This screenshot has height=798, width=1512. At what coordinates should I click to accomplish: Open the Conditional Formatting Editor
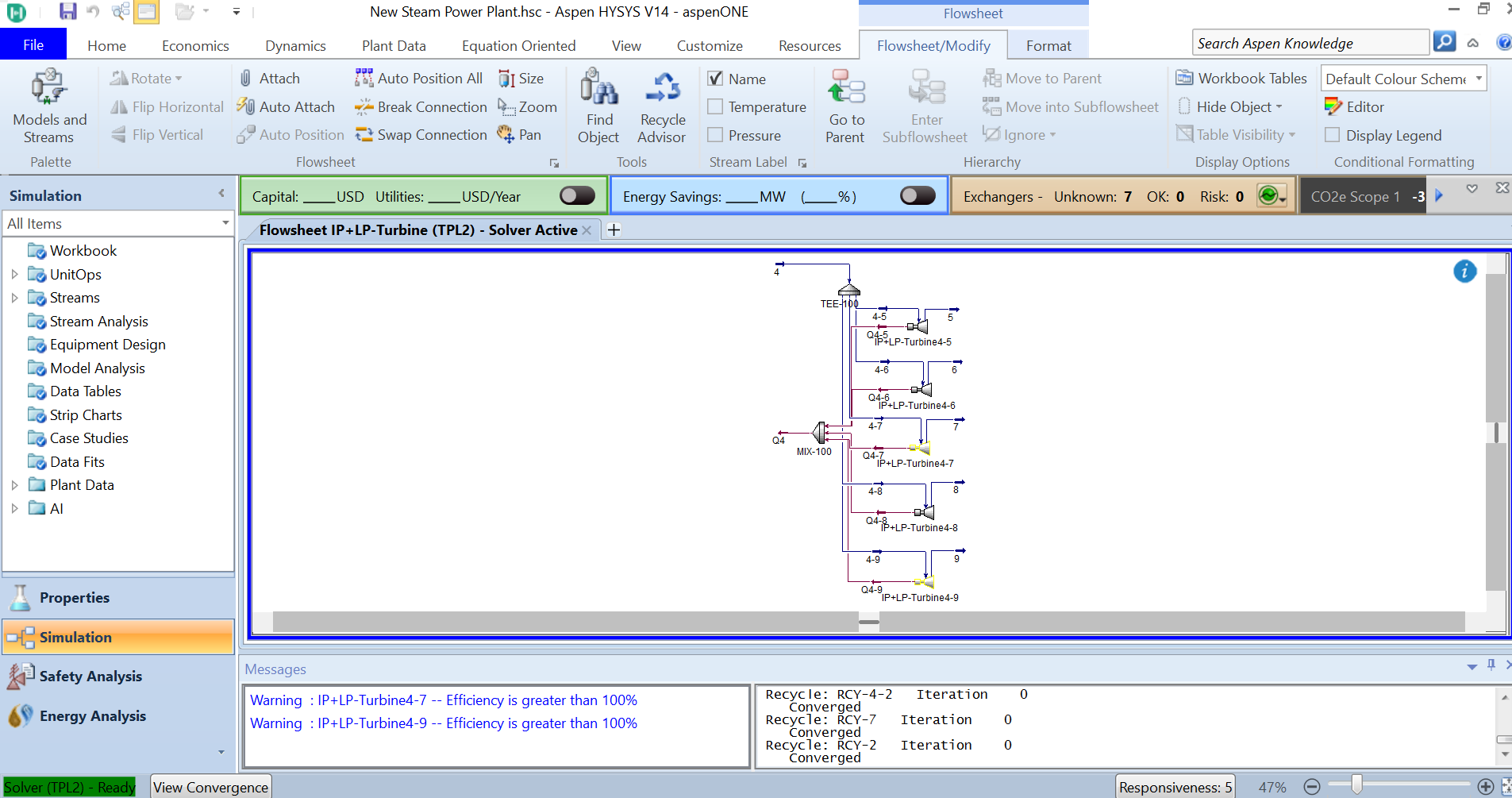tap(1355, 107)
